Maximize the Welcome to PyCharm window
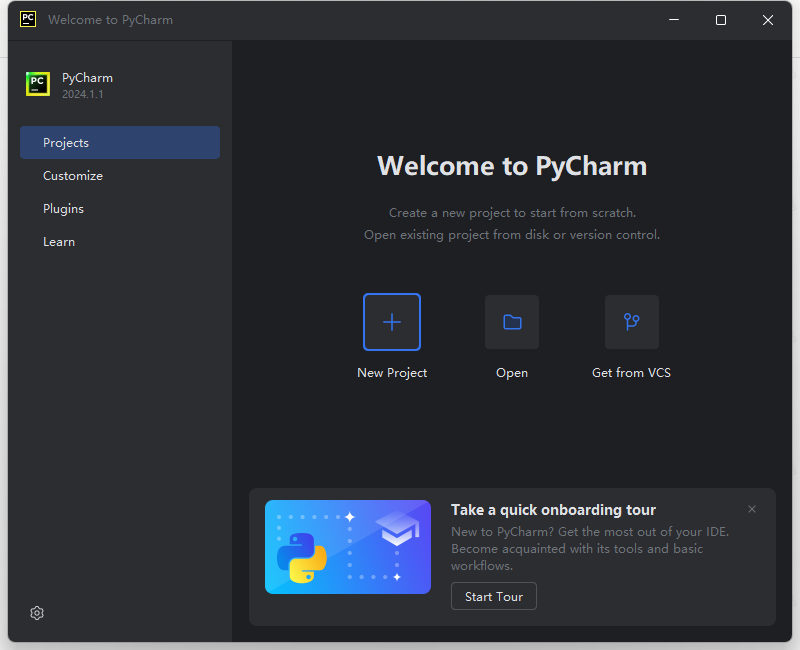 click(721, 20)
